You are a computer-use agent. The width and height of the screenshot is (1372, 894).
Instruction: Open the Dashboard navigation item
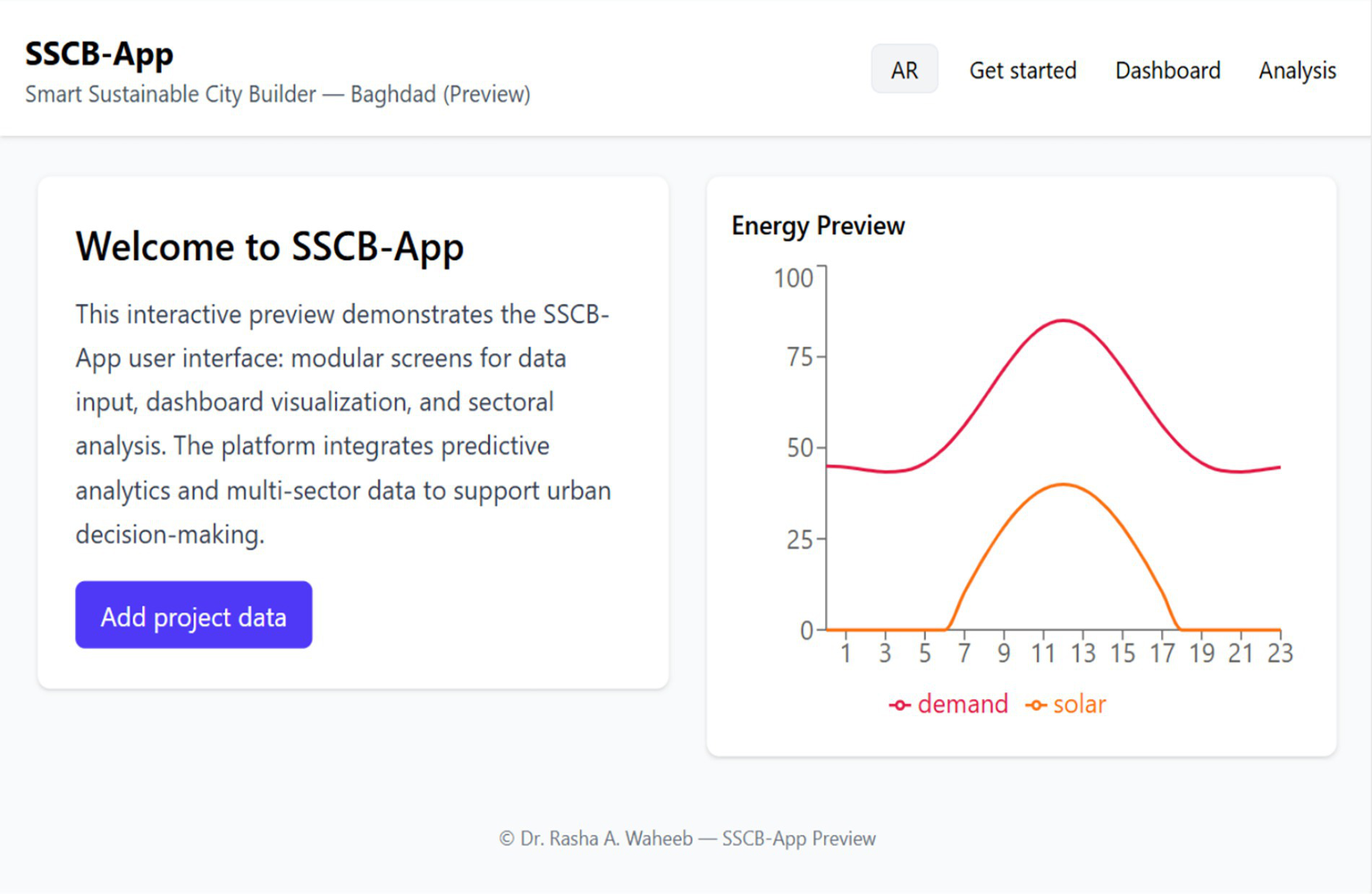click(1167, 71)
